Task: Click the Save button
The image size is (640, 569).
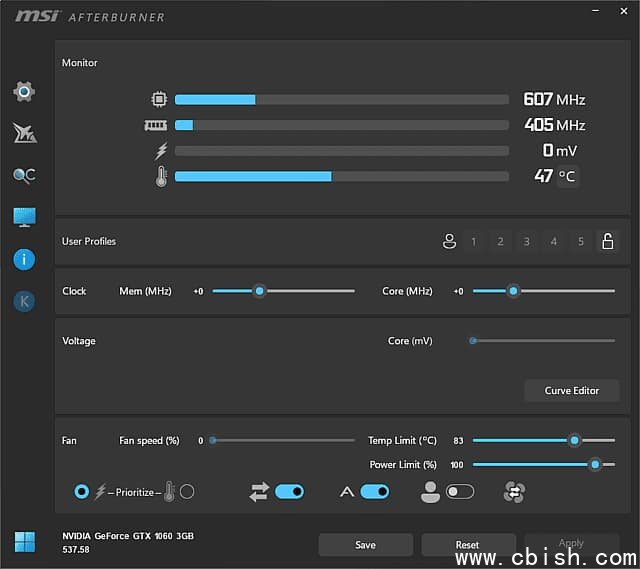Action: click(365, 545)
